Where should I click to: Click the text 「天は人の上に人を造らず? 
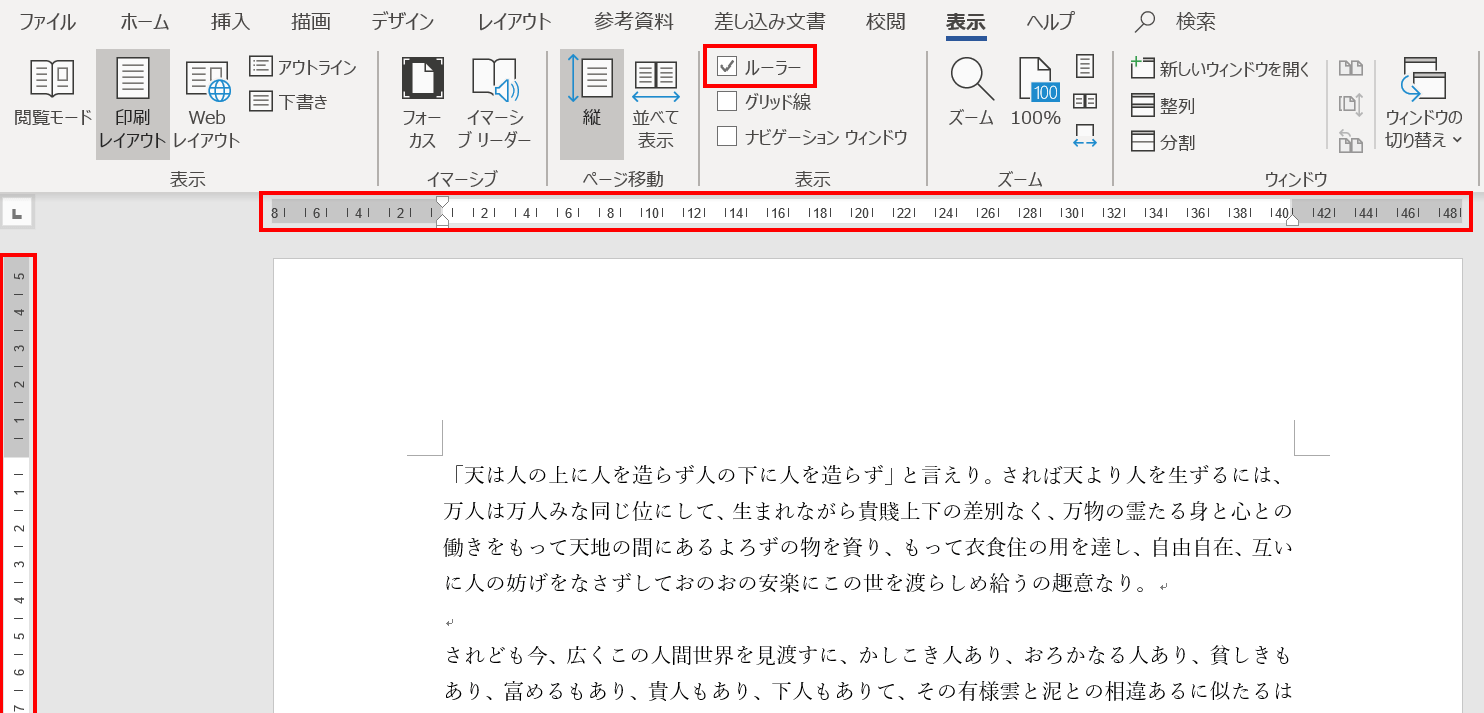tap(669, 474)
